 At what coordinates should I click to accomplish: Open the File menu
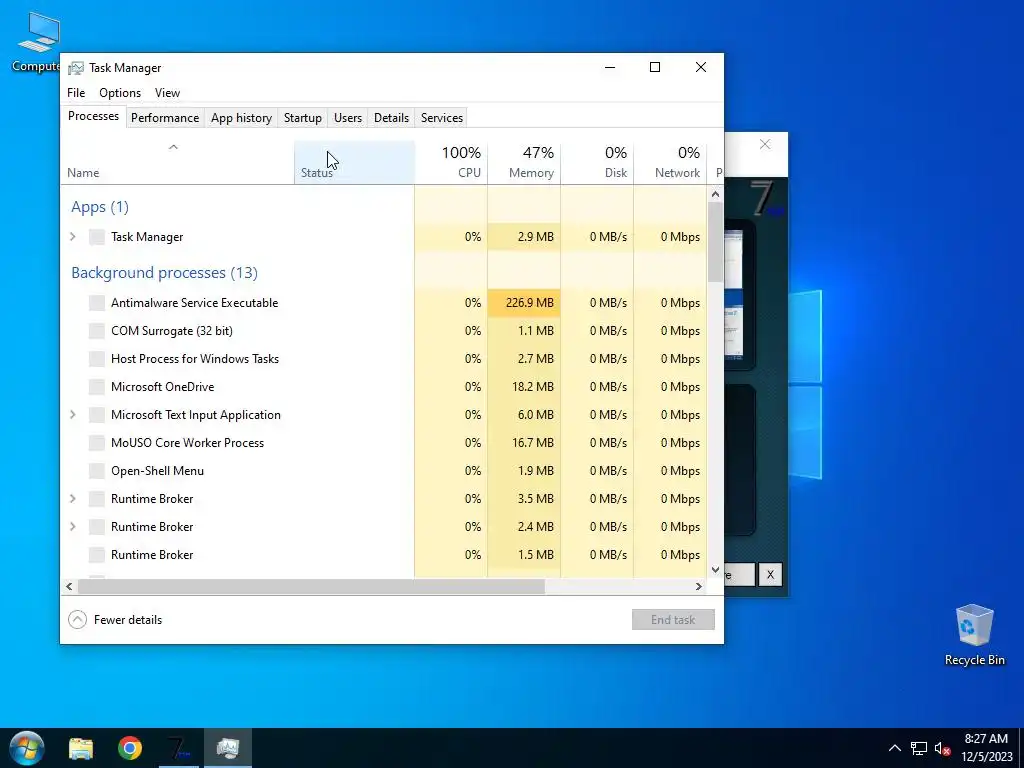click(76, 93)
